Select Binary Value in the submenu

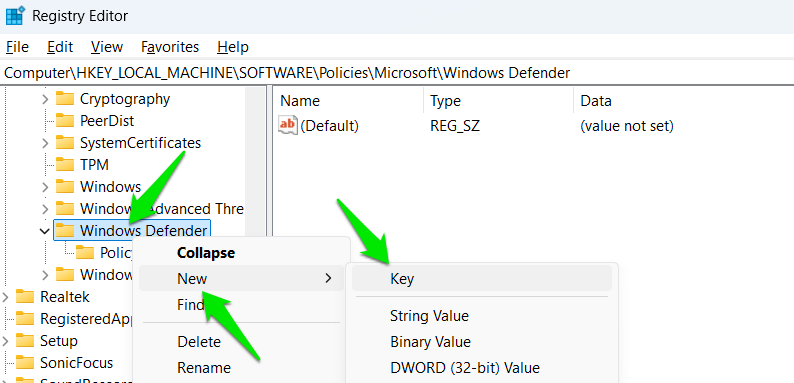click(x=482, y=342)
